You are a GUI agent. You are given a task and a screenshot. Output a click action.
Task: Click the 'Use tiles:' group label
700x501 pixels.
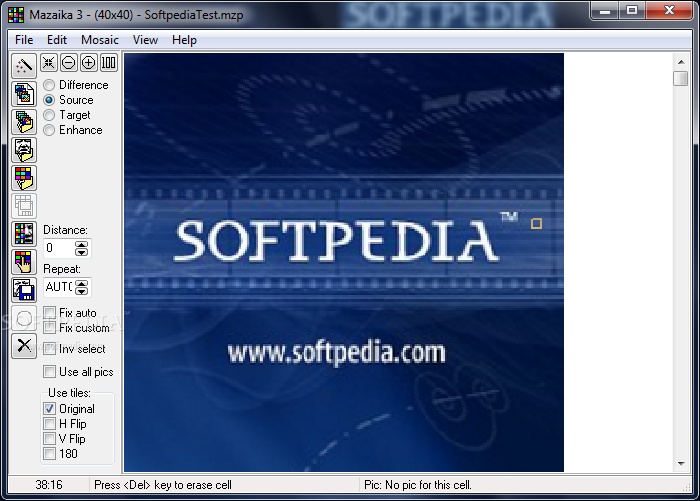[x=69, y=393]
